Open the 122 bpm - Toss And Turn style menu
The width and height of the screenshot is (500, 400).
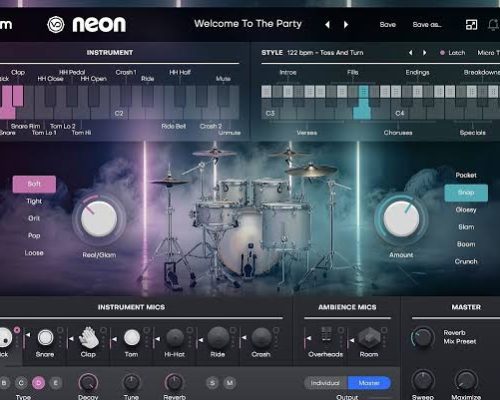click(325, 53)
